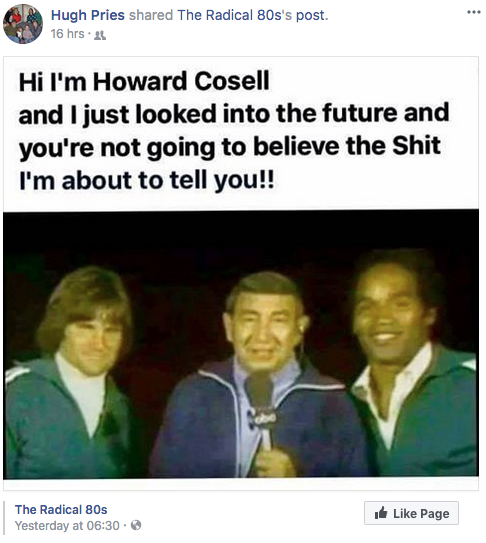Click the caption line "I'm about to tell you!!"
The image size is (486, 543).
pyautogui.click(x=147, y=181)
